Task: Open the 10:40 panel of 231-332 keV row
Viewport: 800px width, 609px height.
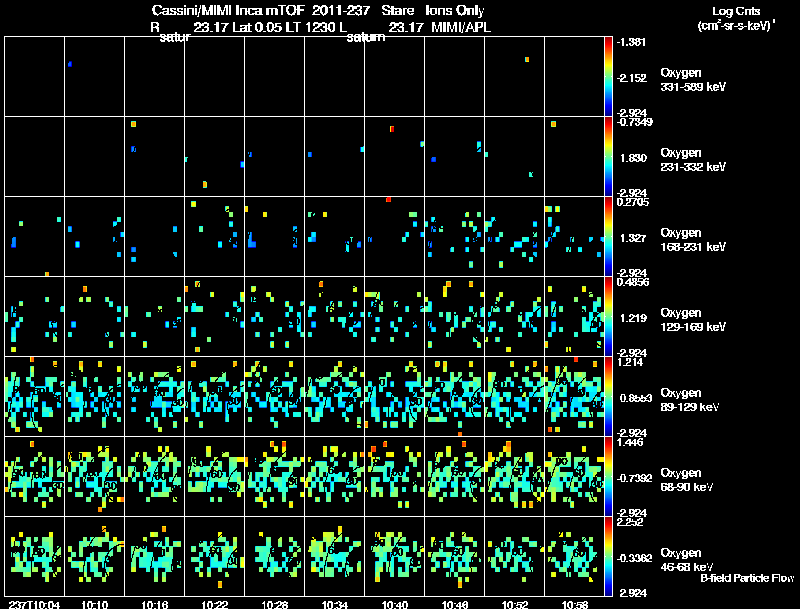Action: click(394, 157)
